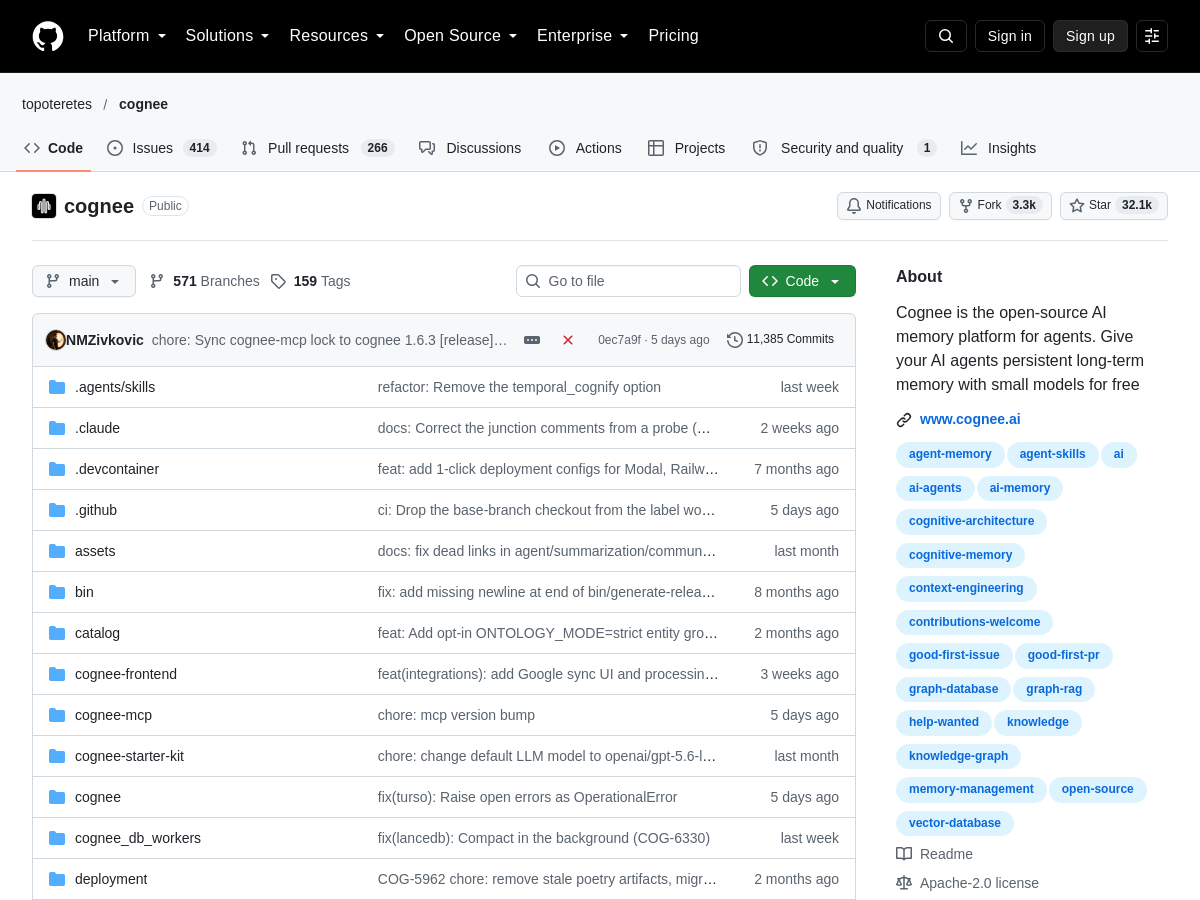Image resolution: width=1200 pixels, height=900 pixels.
Task: Open the catalog folder icon
Action: (57, 633)
